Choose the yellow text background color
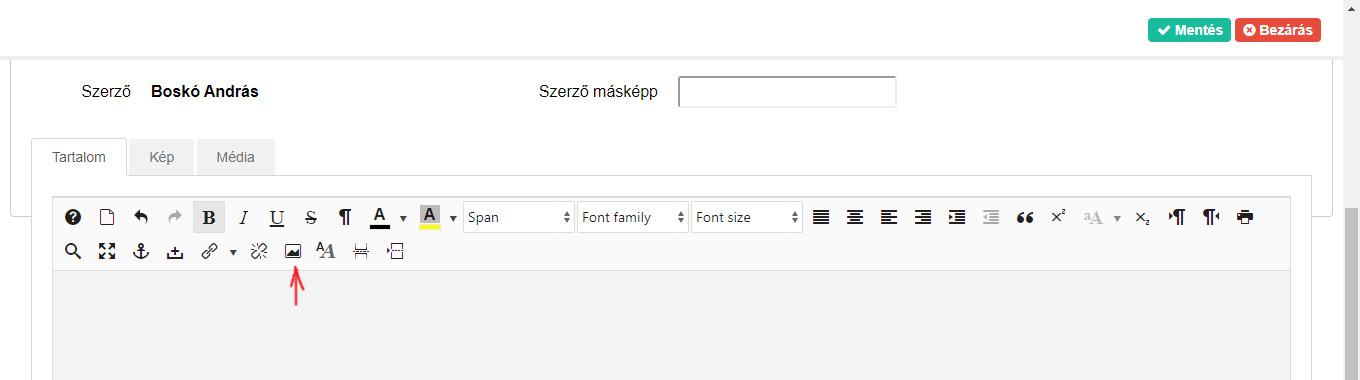Image resolution: width=1360 pixels, height=380 pixels. point(430,217)
